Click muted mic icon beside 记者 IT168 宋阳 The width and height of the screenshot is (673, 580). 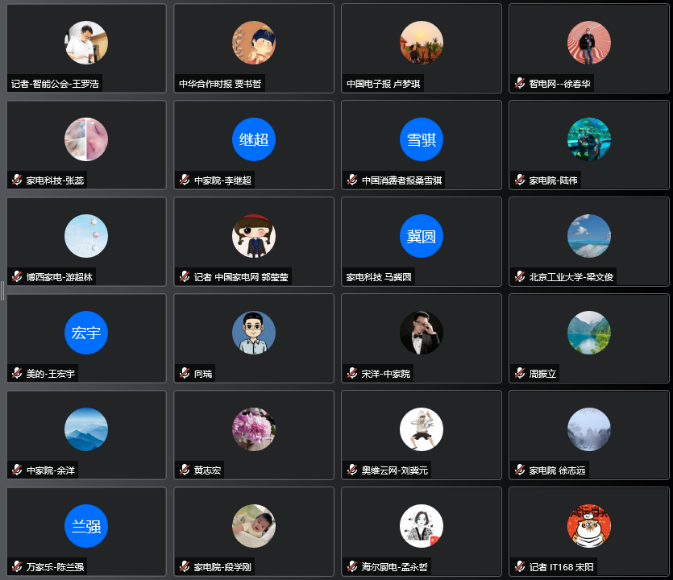pos(520,566)
